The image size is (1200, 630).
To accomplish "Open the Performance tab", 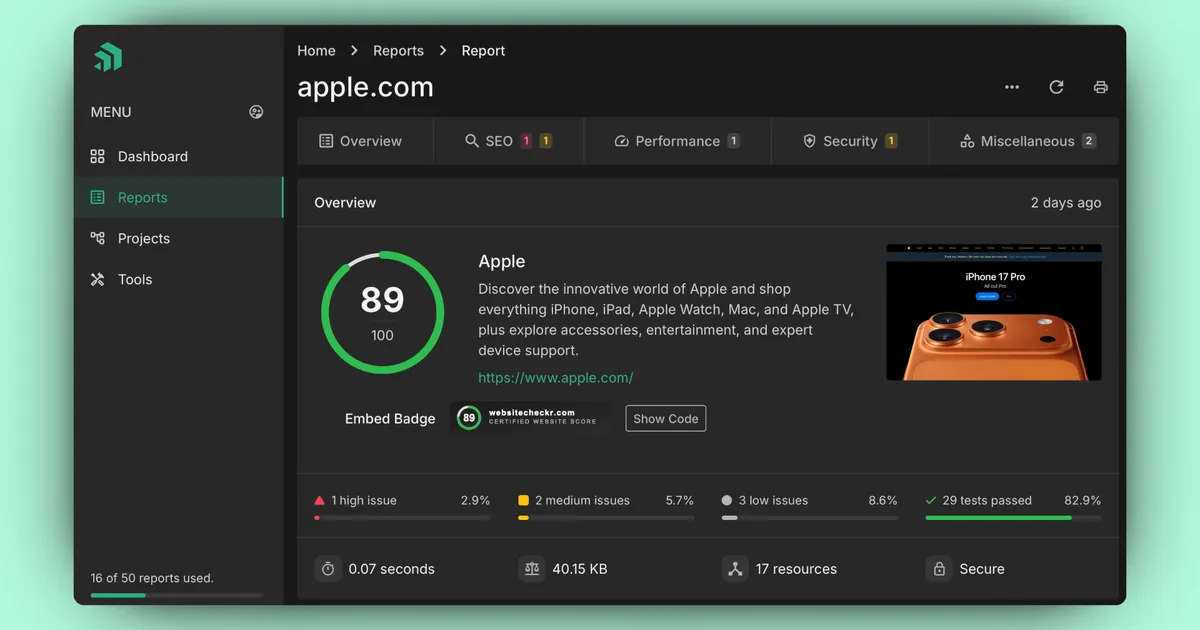I will tap(676, 141).
